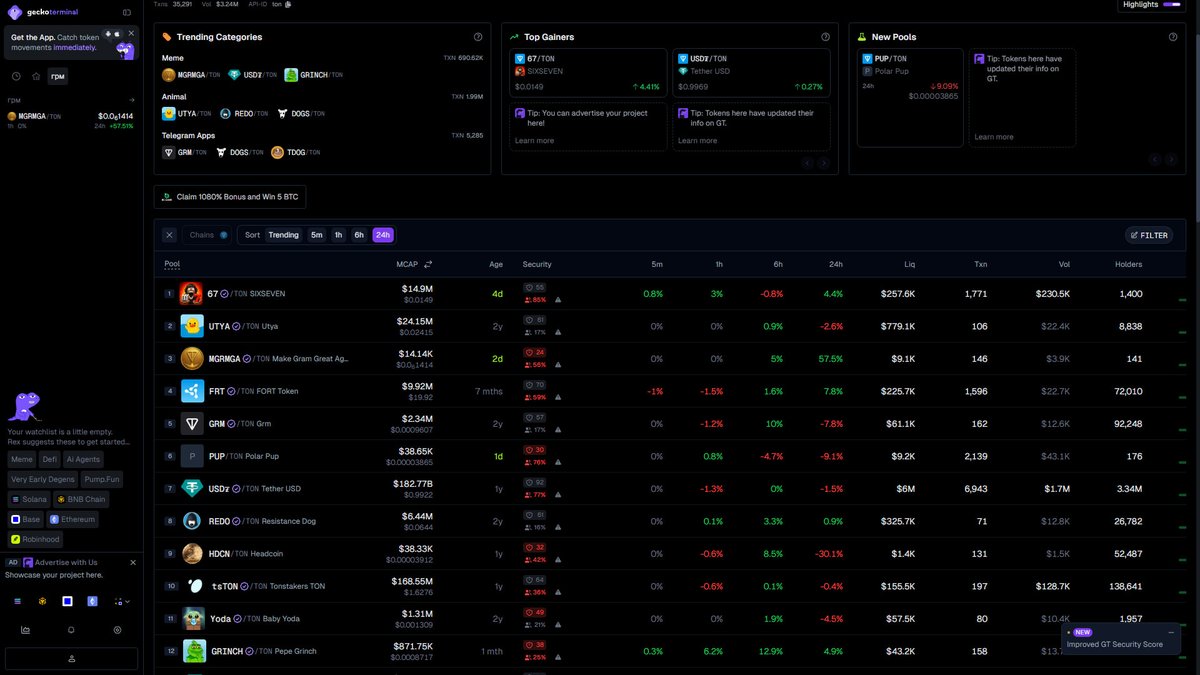Go to previous New Pools page
The image size is (1200, 675).
tap(1155, 159)
